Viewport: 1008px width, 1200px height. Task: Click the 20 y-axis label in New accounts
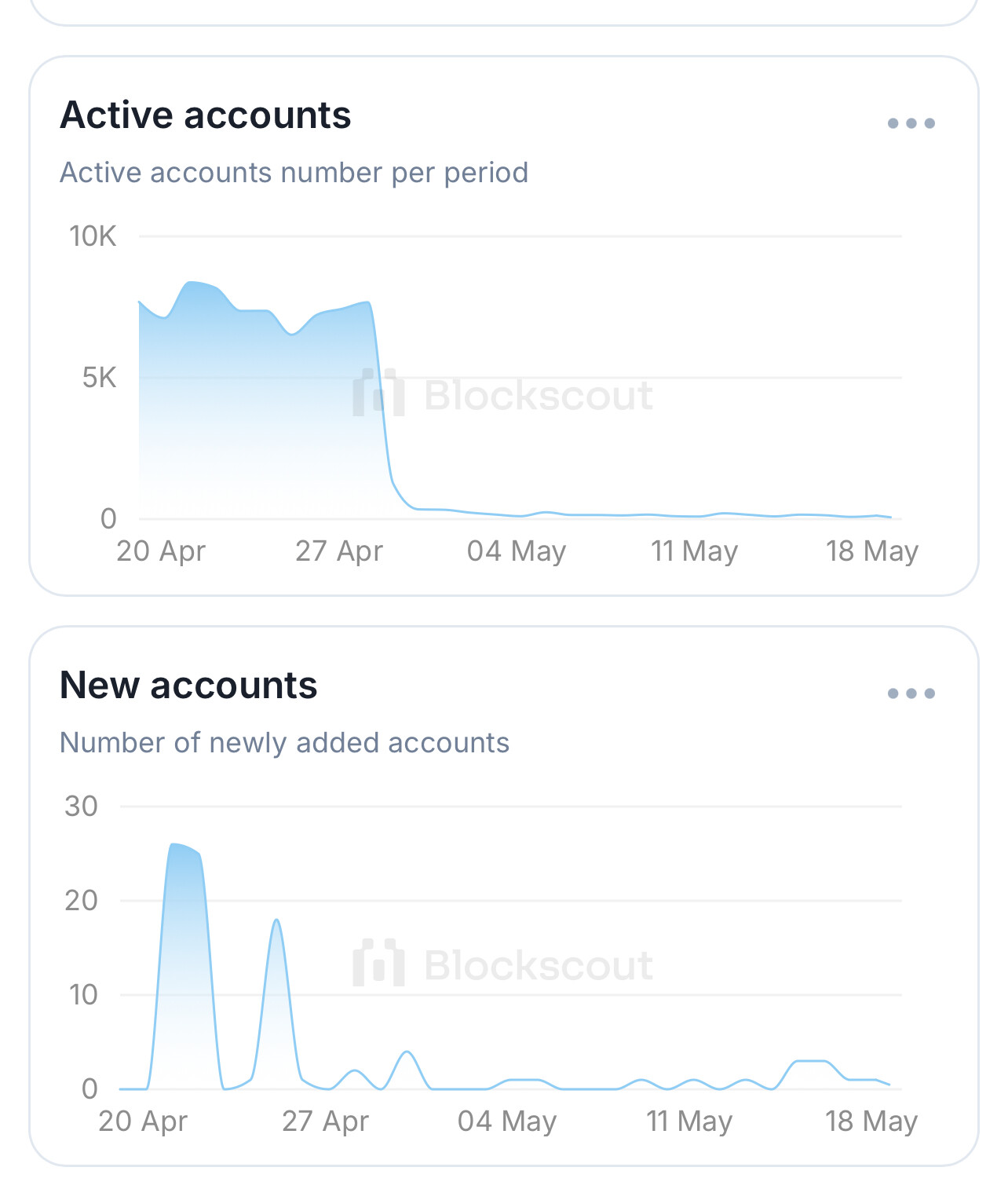point(82,901)
